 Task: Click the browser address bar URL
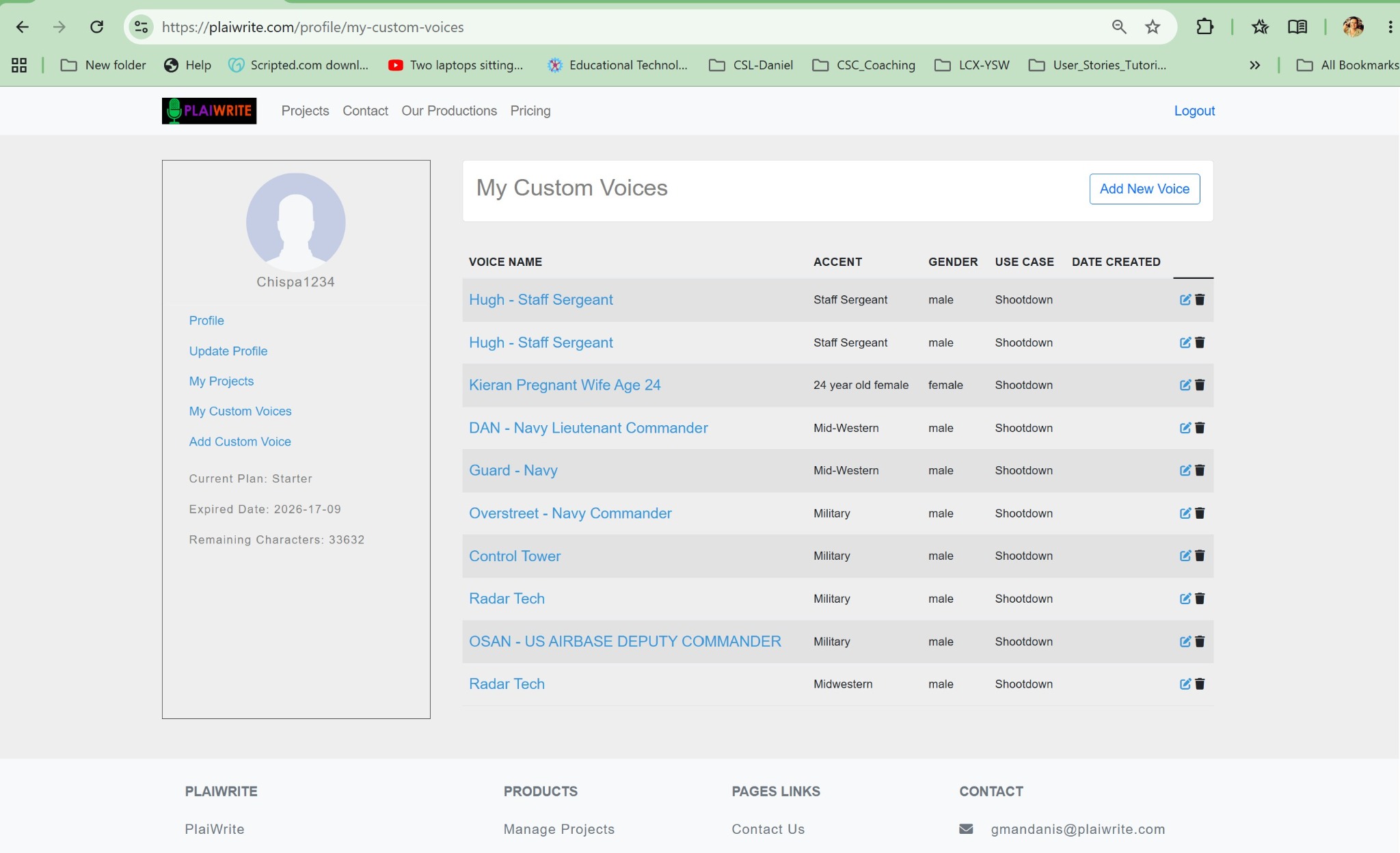pyautogui.click(x=313, y=27)
